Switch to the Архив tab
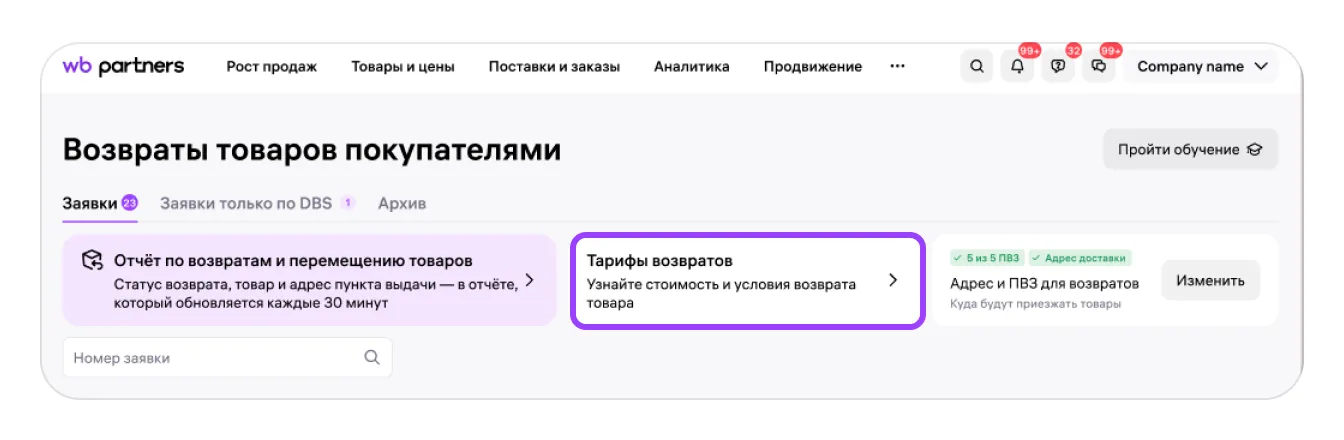The height and width of the screenshot is (440, 1344). click(x=402, y=203)
